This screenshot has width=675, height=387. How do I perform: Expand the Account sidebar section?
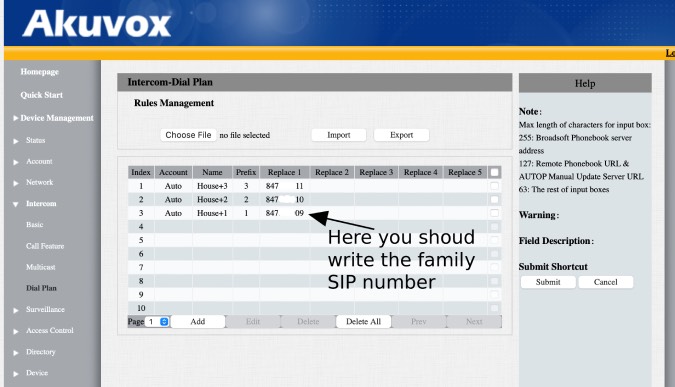(x=39, y=161)
